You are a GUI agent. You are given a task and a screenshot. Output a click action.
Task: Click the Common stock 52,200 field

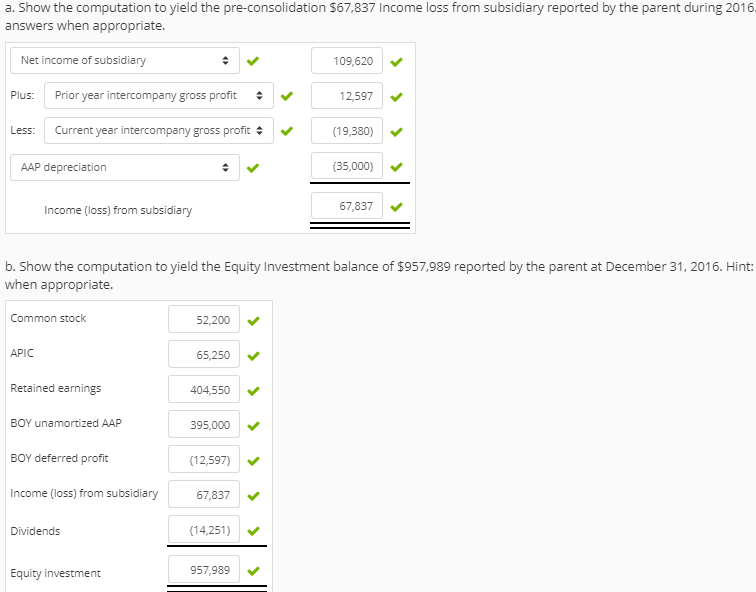204,319
